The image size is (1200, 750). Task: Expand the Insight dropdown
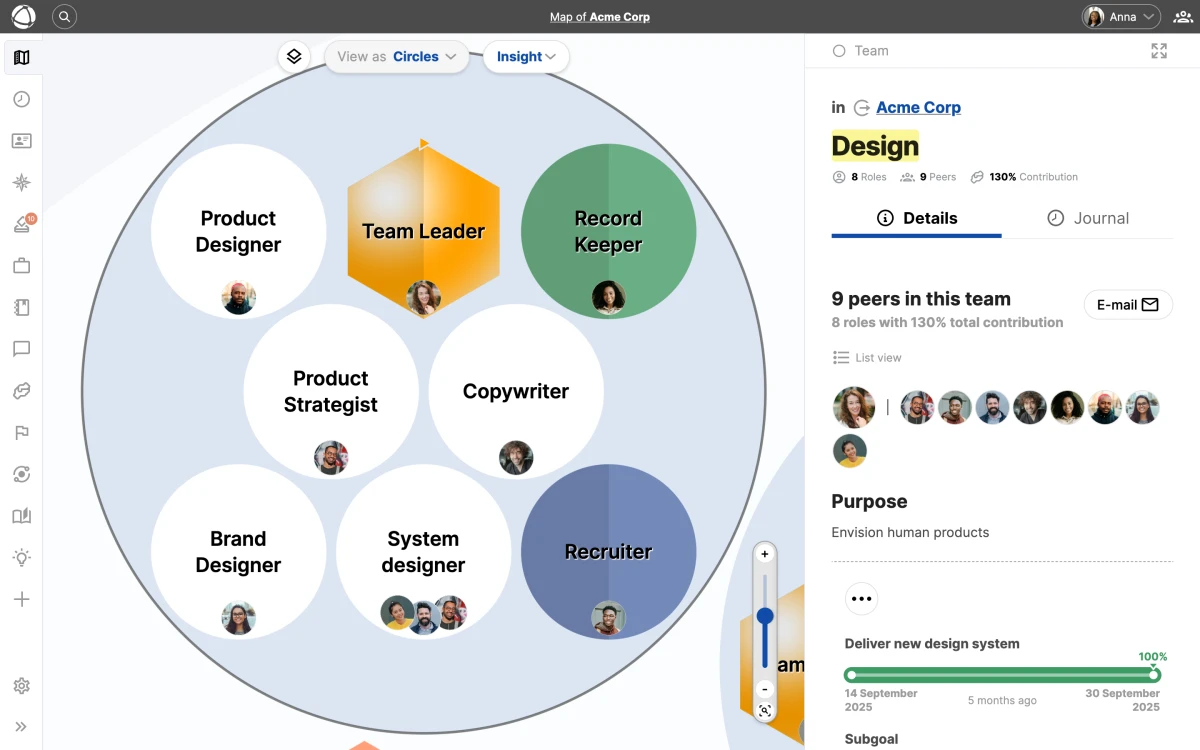(526, 57)
